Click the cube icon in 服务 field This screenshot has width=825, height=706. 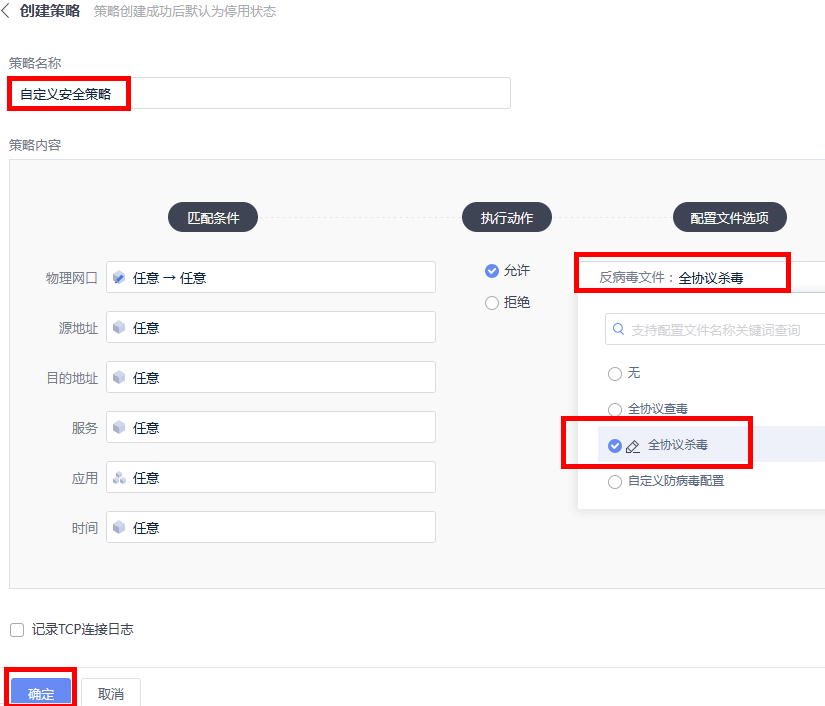117,427
